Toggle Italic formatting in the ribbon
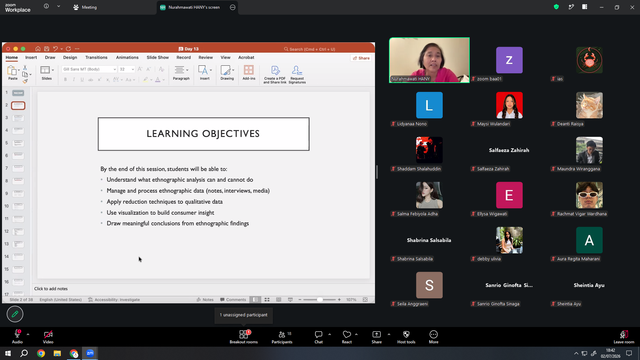Screen dimensions: 640x360 [x=74, y=80]
